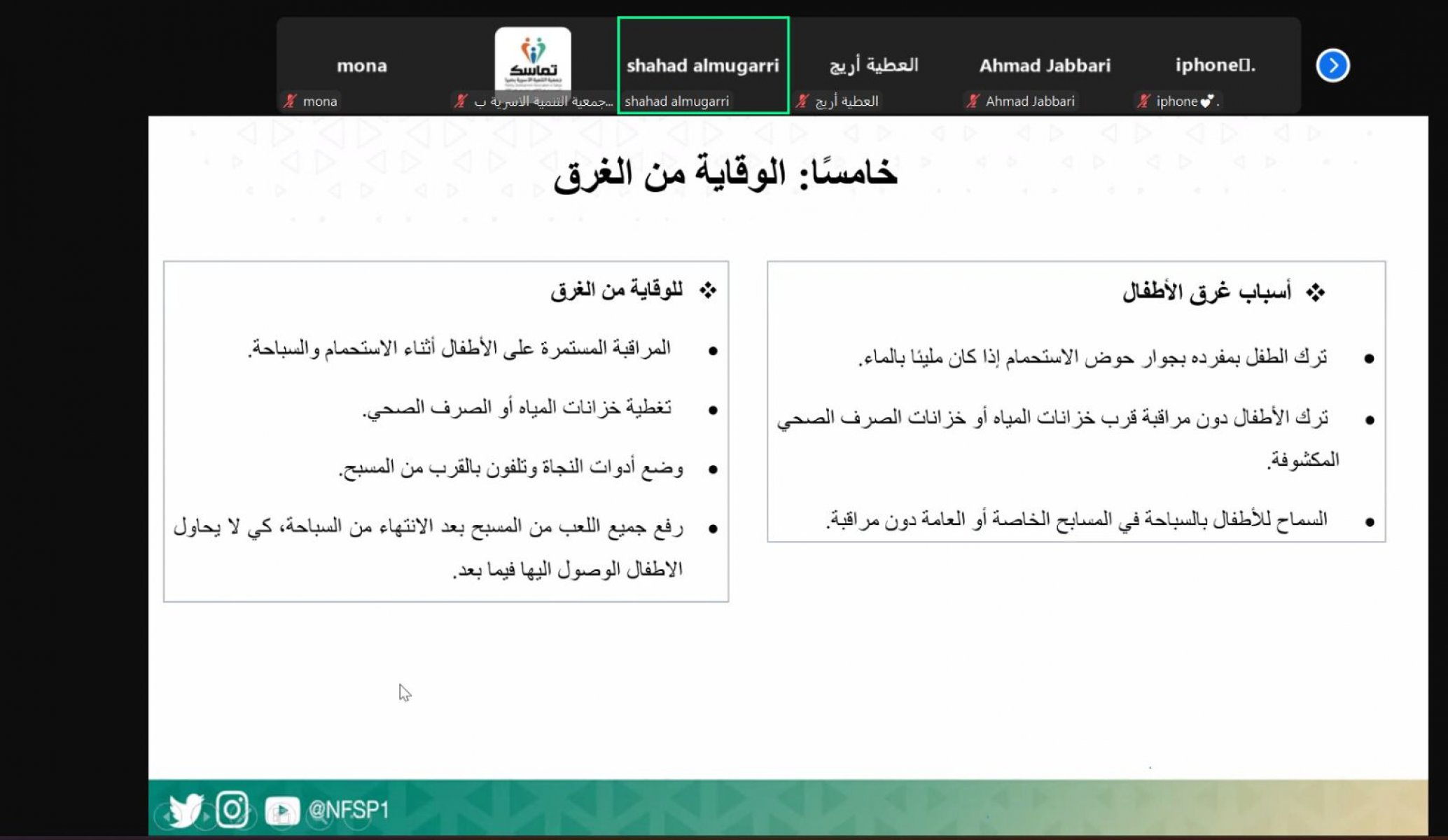Image resolution: width=1448 pixels, height=840 pixels.
Task: Click the diamond bullet beside للوقاية من الغرق
Action: coord(708,290)
